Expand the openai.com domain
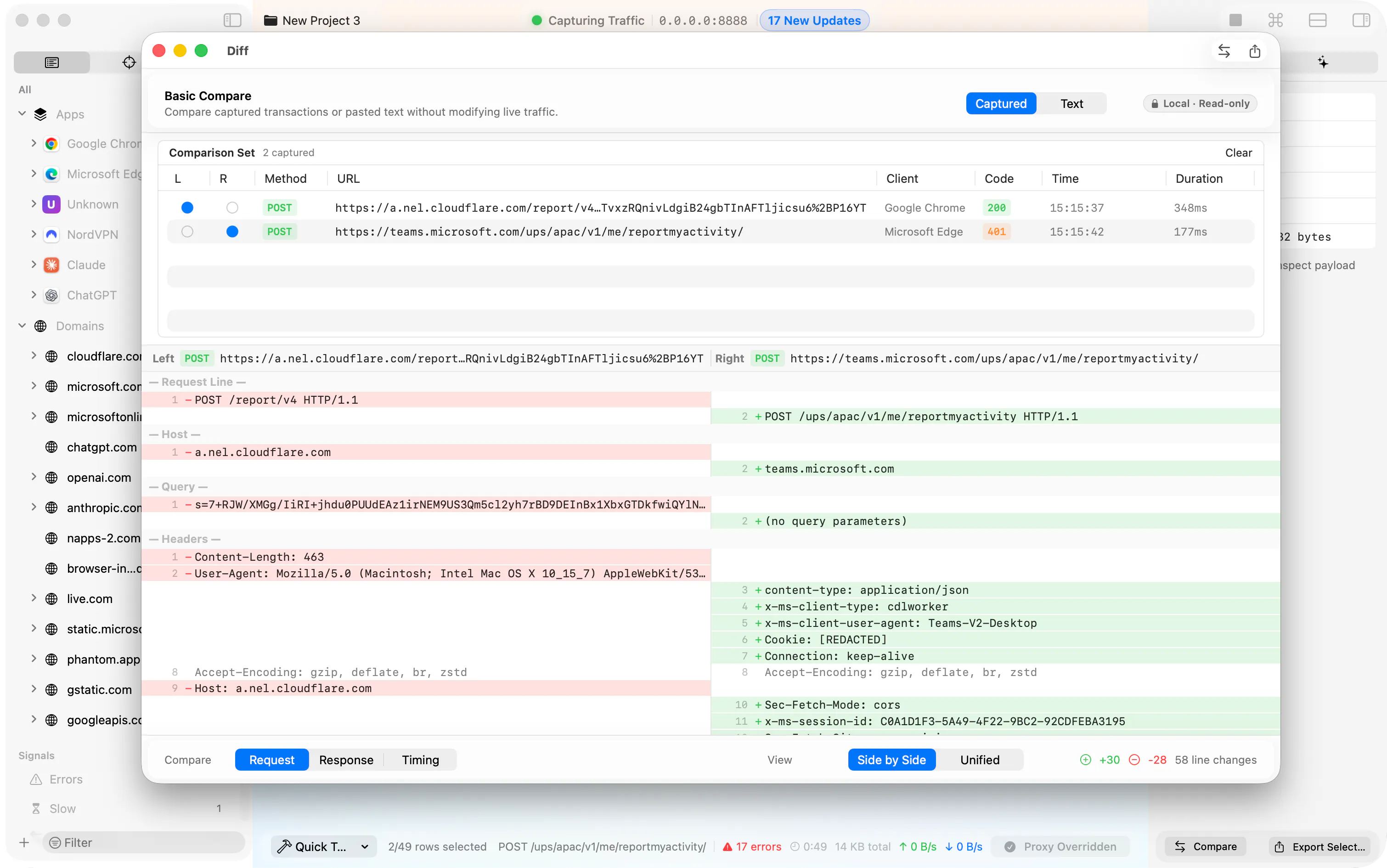1387x868 pixels. 33,477
